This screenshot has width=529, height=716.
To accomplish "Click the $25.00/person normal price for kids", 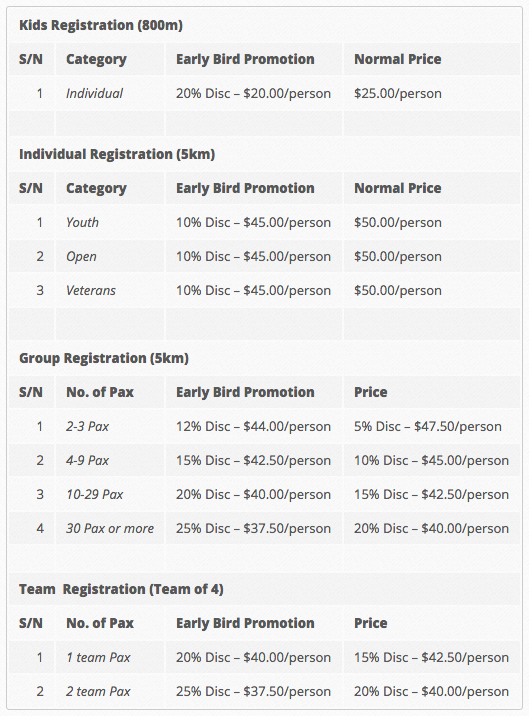I will pos(398,94).
